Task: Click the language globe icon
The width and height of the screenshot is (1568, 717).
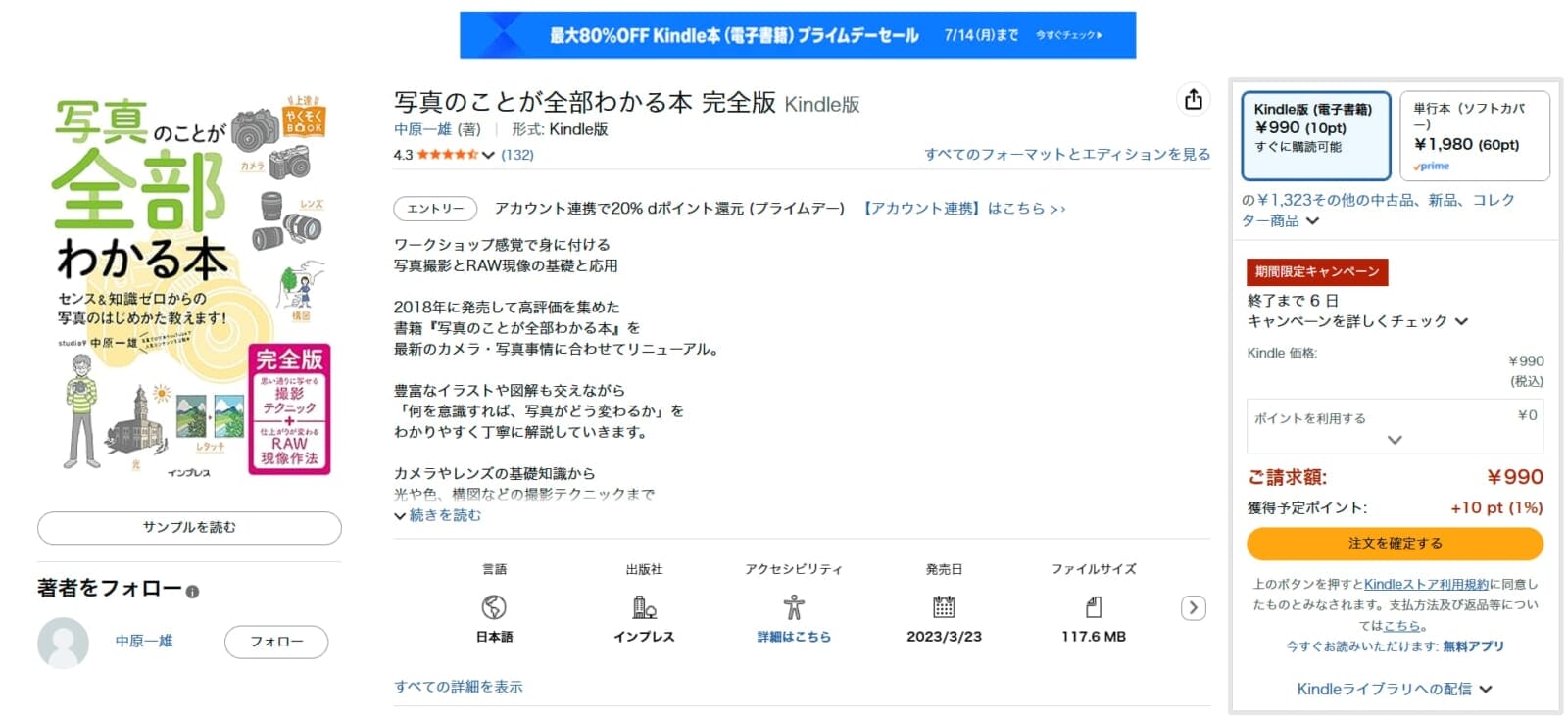Action: 494,607
